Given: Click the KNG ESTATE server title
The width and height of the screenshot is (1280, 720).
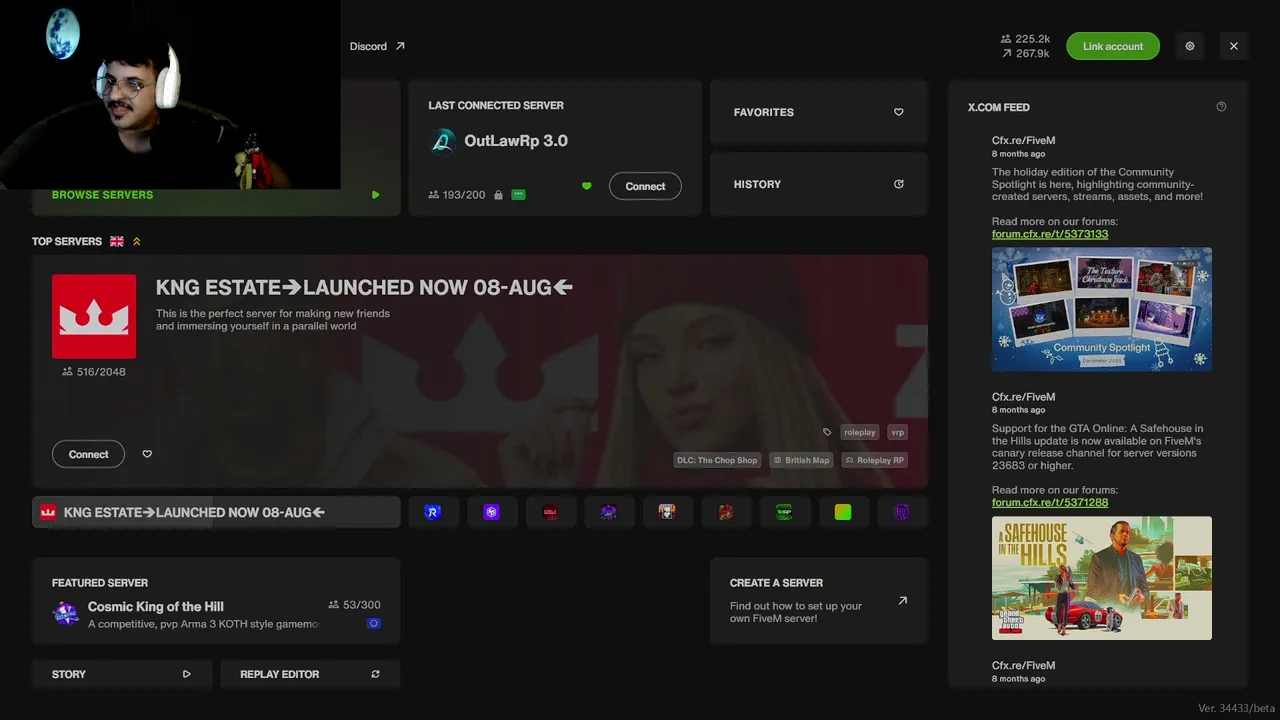Looking at the screenshot, I should point(364,287).
